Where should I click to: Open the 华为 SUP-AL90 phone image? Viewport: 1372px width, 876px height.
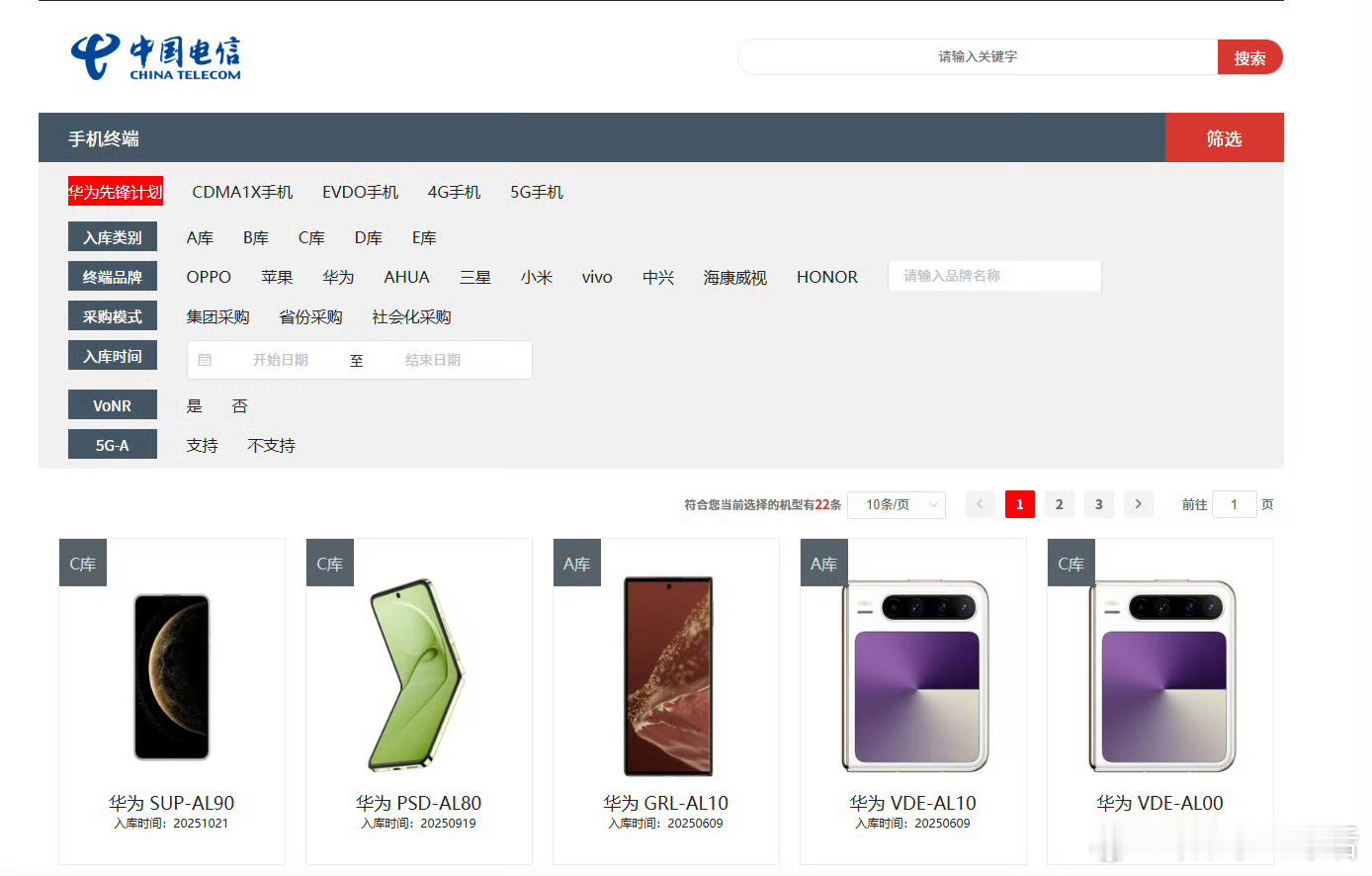(172, 677)
